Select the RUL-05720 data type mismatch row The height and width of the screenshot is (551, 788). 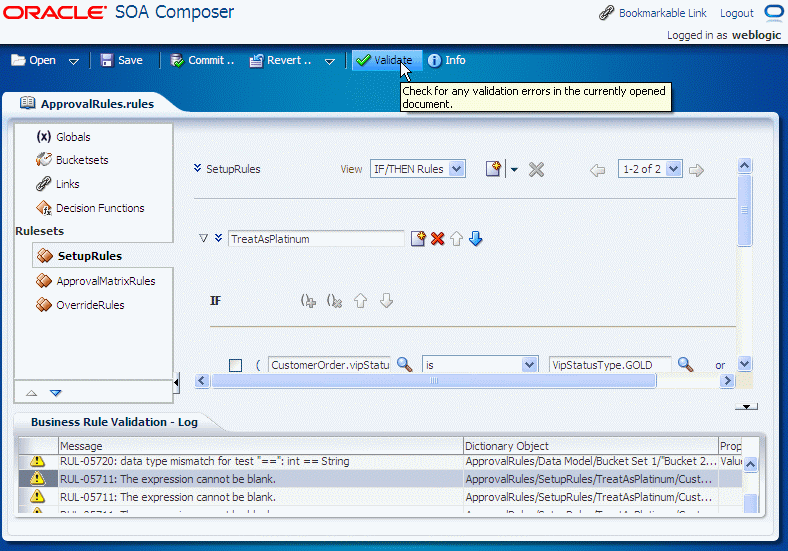click(380, 461)
